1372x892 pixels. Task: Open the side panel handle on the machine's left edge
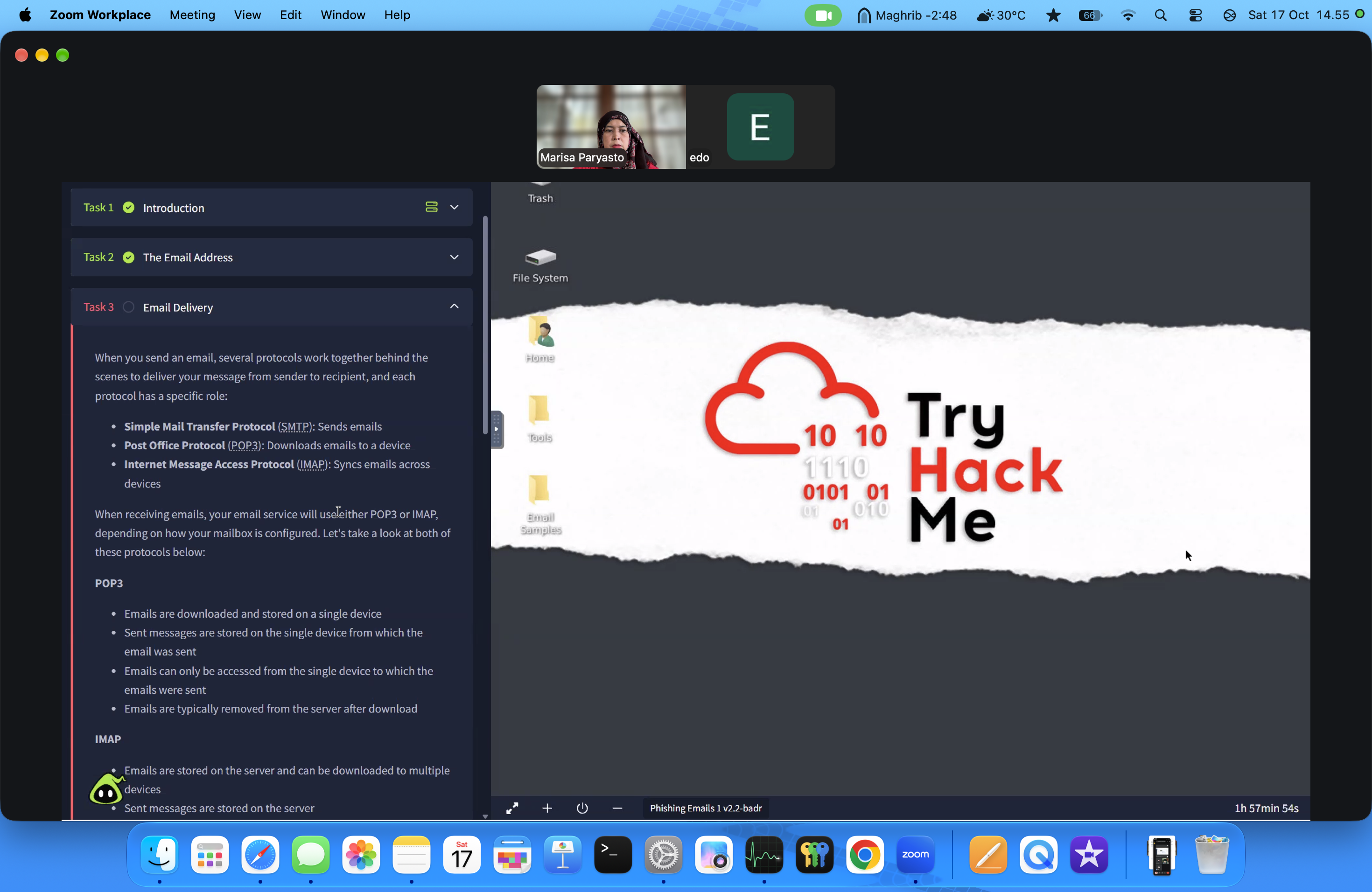coord(497,429)
